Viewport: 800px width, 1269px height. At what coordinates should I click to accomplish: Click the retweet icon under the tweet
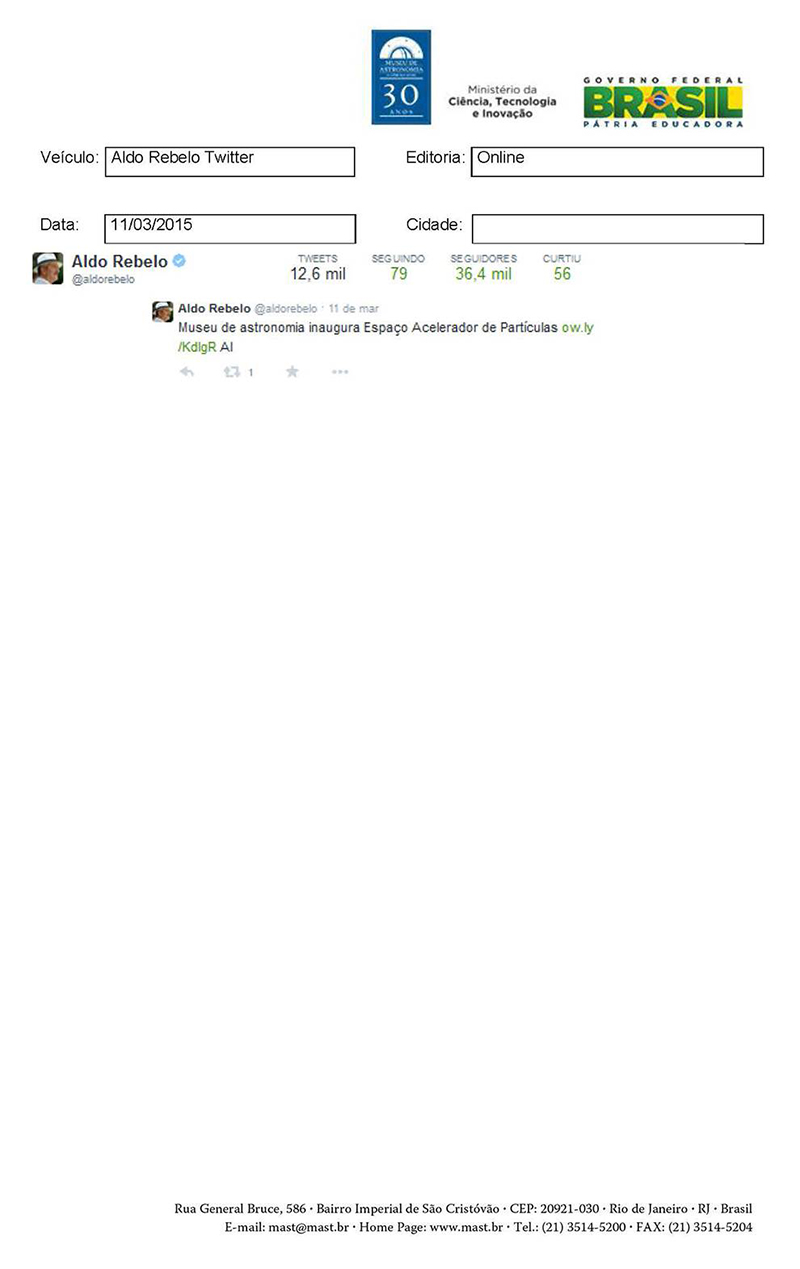[232, 372]
